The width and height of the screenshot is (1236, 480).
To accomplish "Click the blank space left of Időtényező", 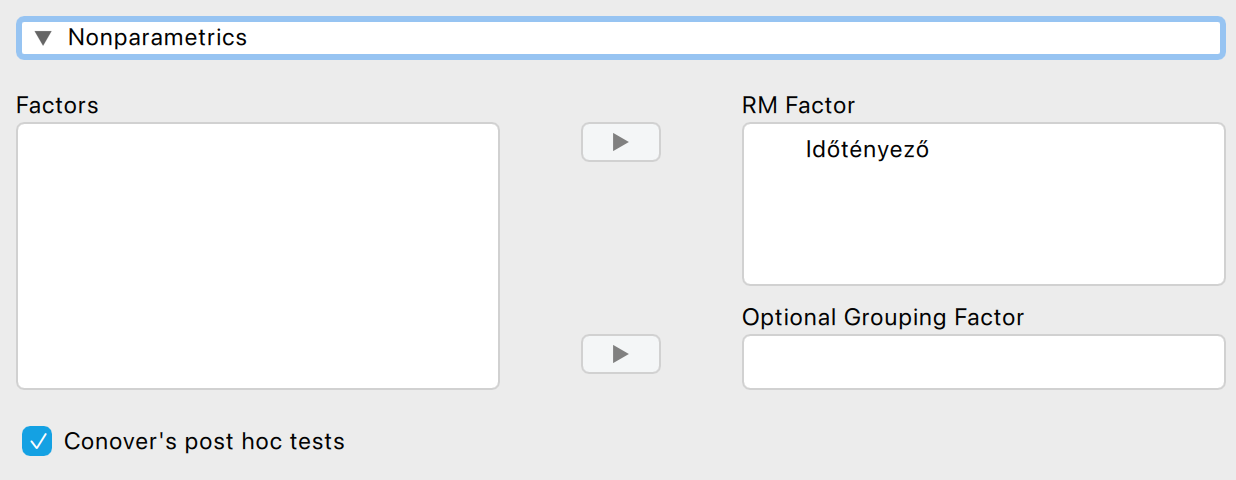I will (774, 151).
